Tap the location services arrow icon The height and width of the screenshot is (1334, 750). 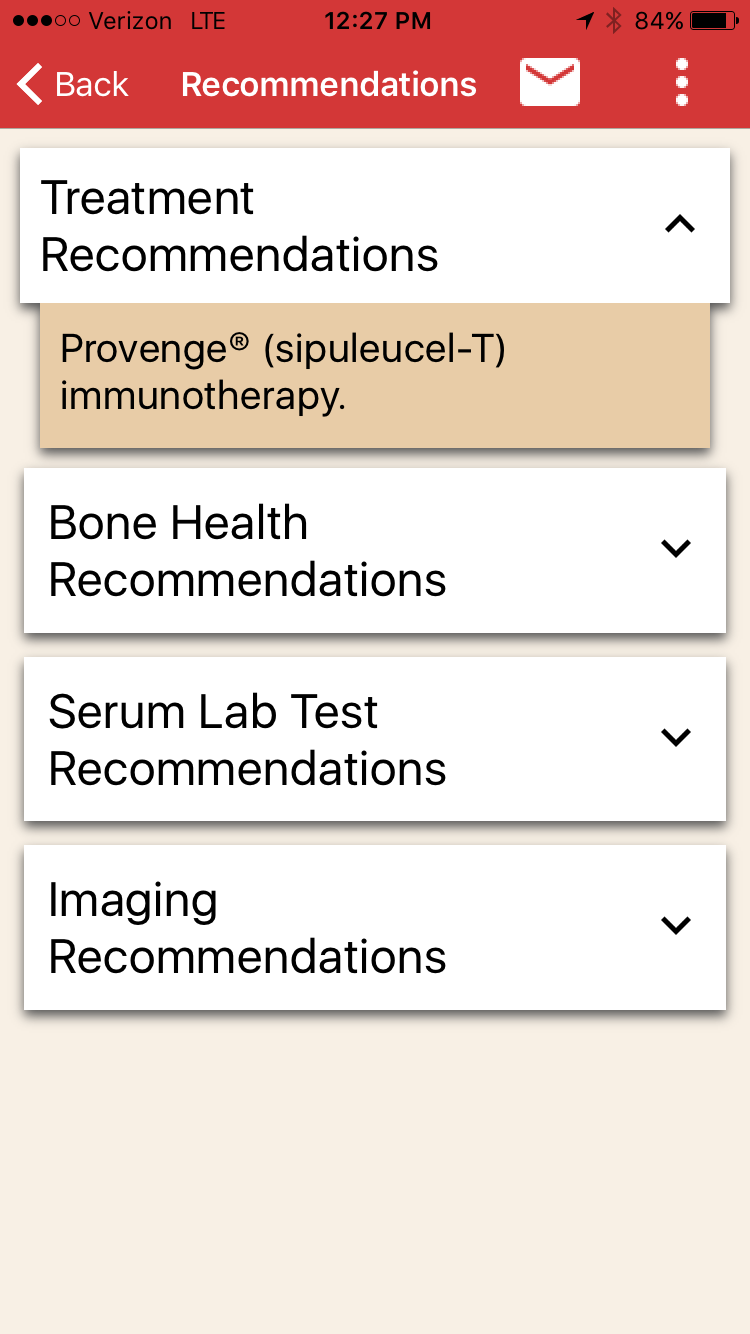pyautogui.click(x=585, y=21)
